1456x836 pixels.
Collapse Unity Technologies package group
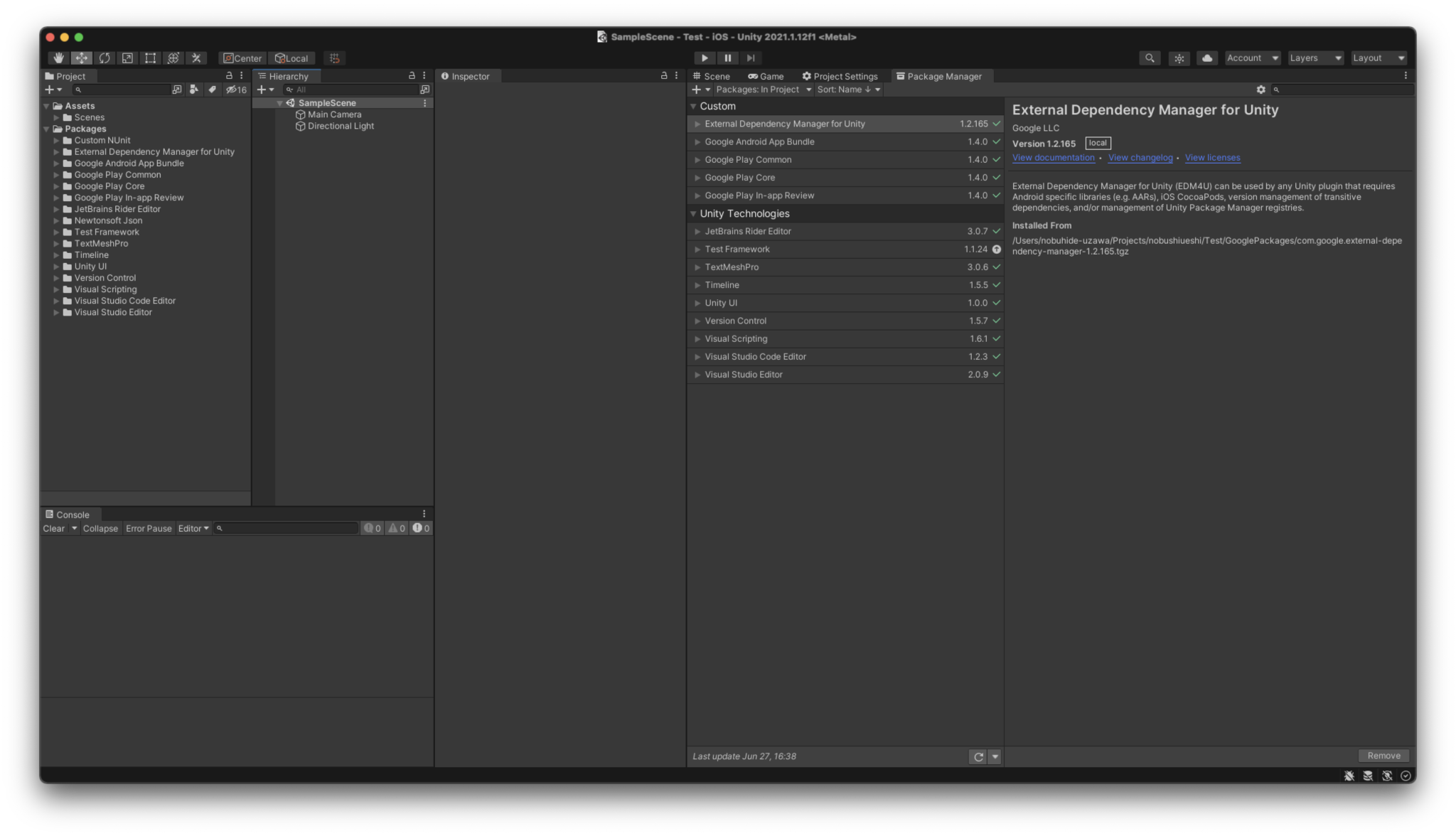click(694, 213)
